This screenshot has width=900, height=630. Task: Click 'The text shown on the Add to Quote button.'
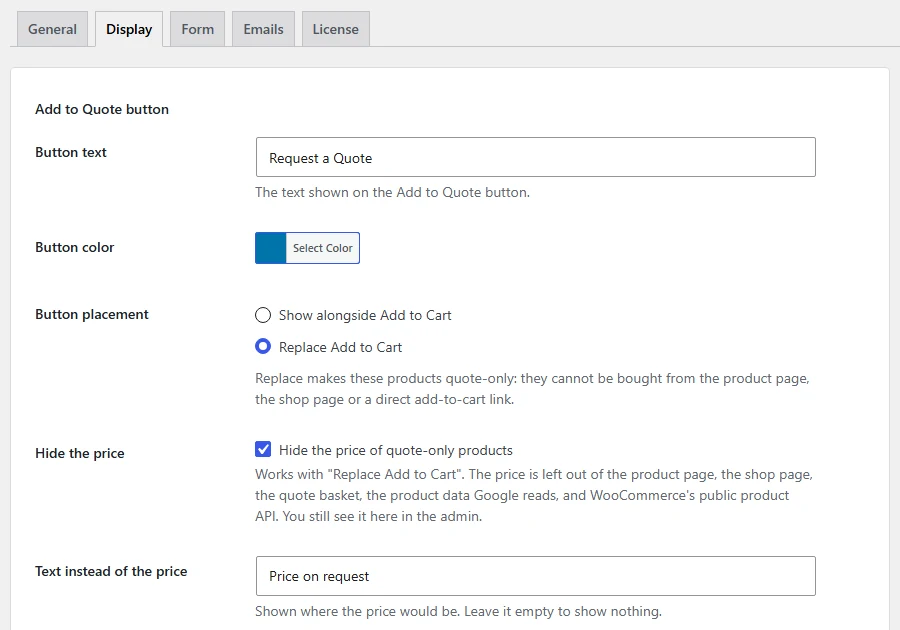tap(393, 192)
